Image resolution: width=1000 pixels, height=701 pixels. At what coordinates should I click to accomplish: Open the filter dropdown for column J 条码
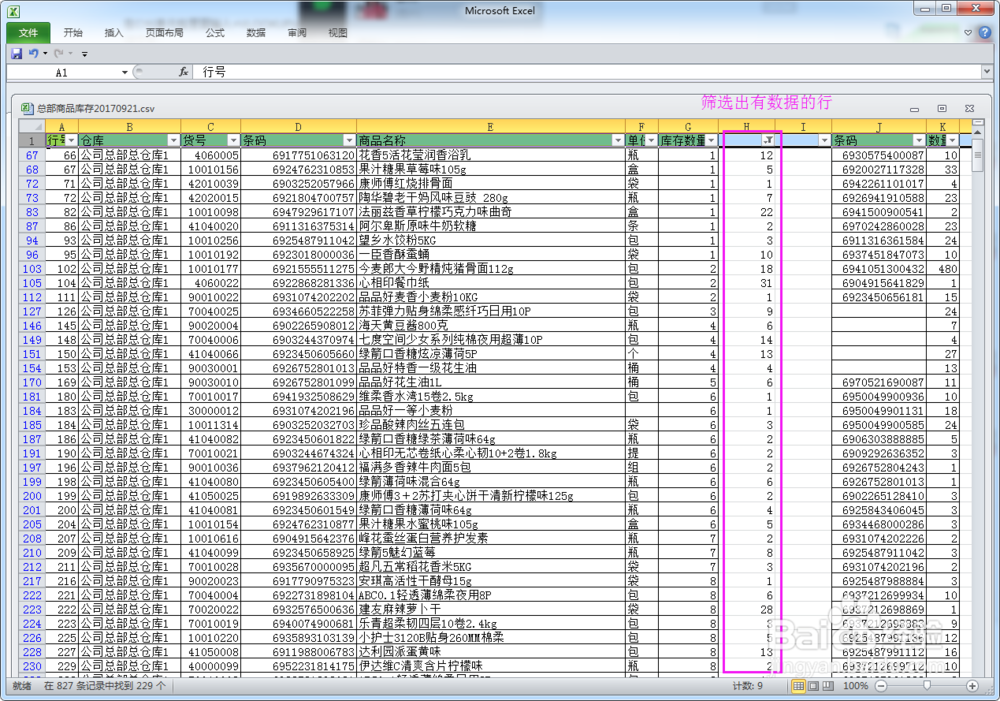coord(919,140)
